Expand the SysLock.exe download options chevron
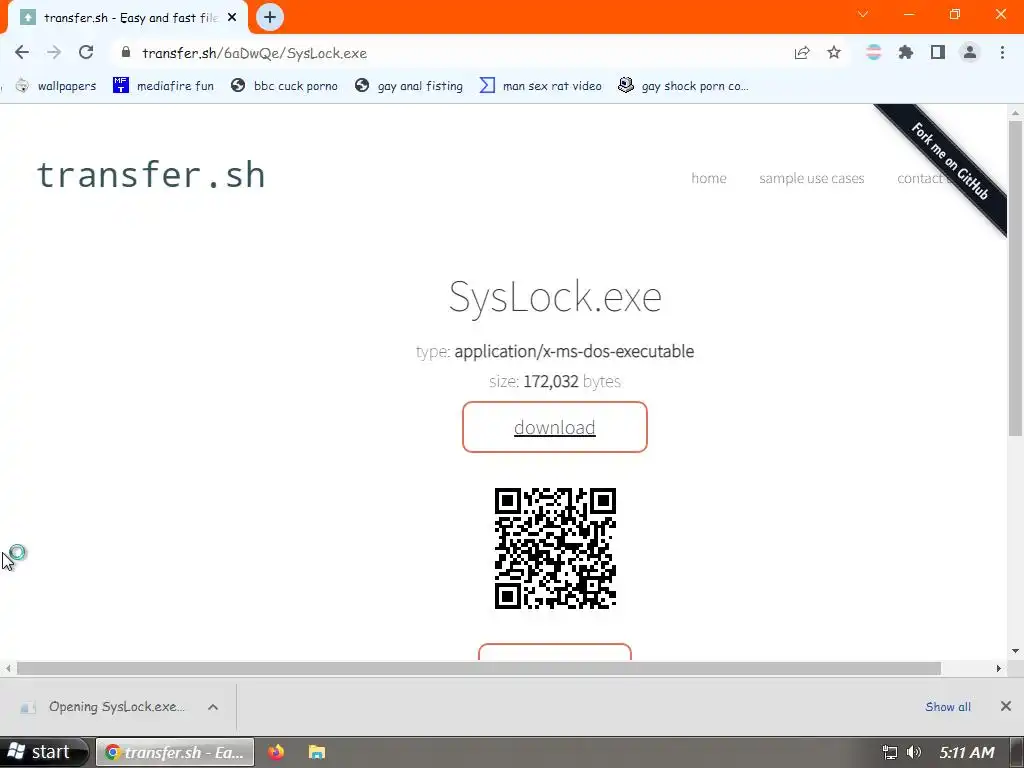The height and width of the screenshot is (768, 1024). (x=213, y=707)
